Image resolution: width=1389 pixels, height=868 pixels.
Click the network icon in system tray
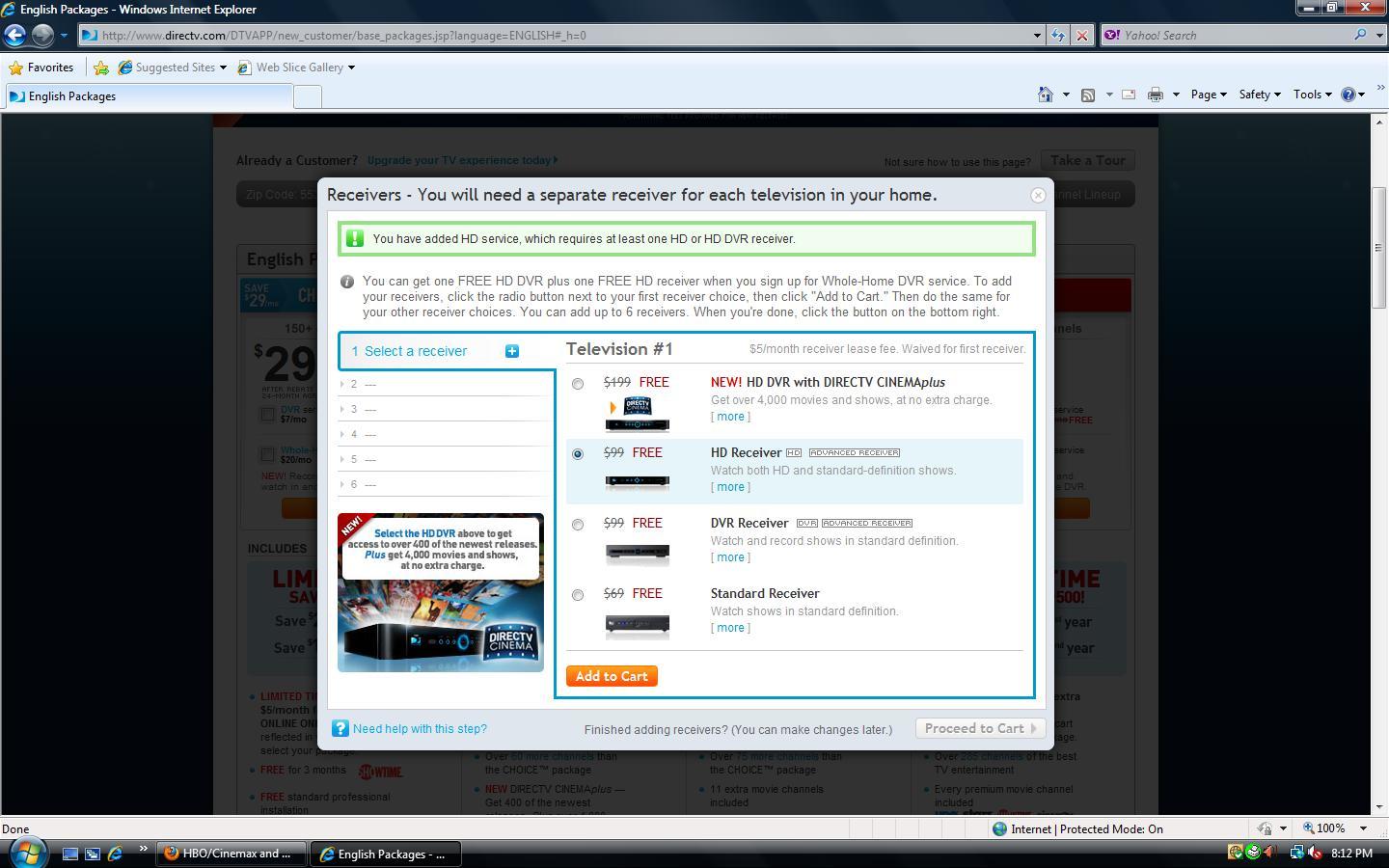(x=1297, y=853)
